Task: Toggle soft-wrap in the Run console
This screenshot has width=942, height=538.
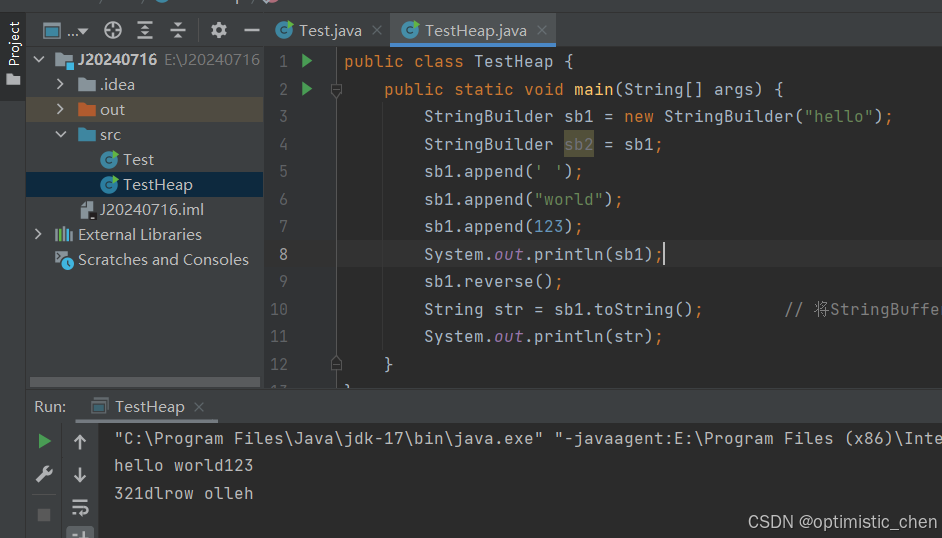Action: point(80,507)
